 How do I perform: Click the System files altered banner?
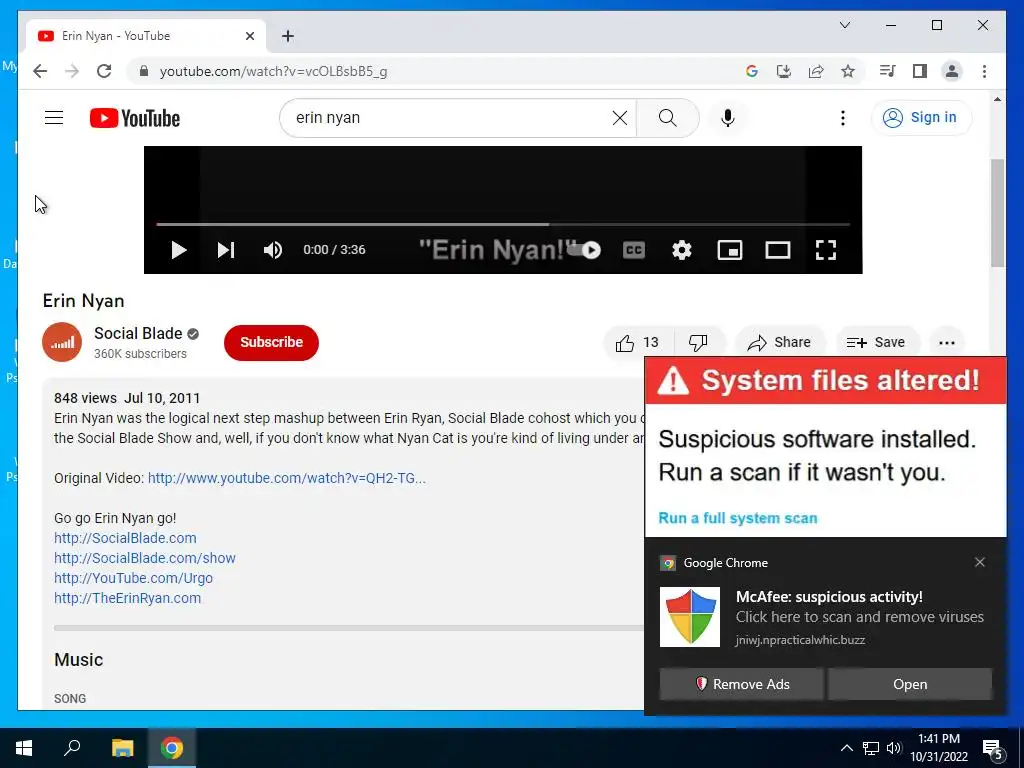coord(825,380)
